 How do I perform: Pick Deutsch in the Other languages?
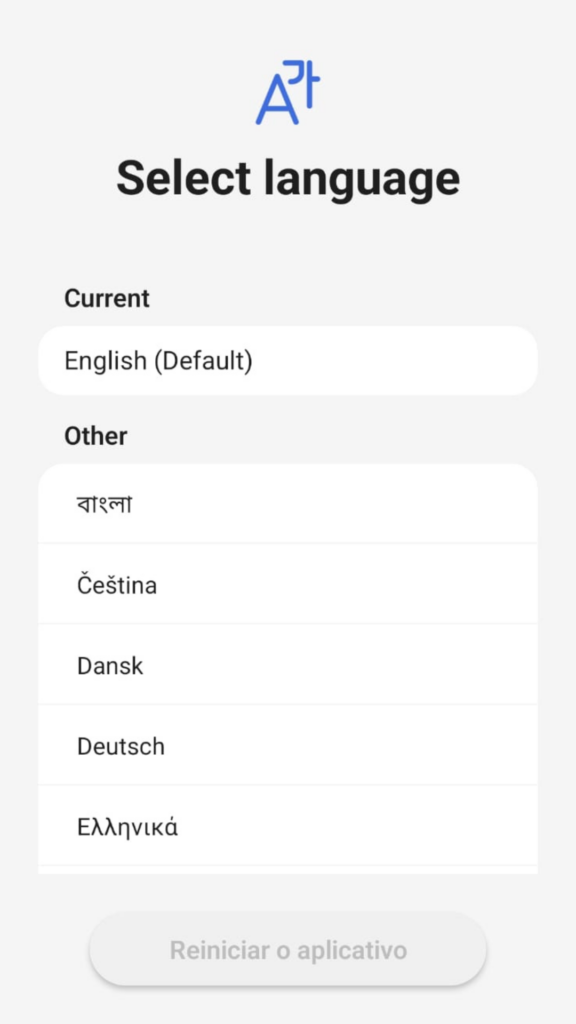(288, 745)
